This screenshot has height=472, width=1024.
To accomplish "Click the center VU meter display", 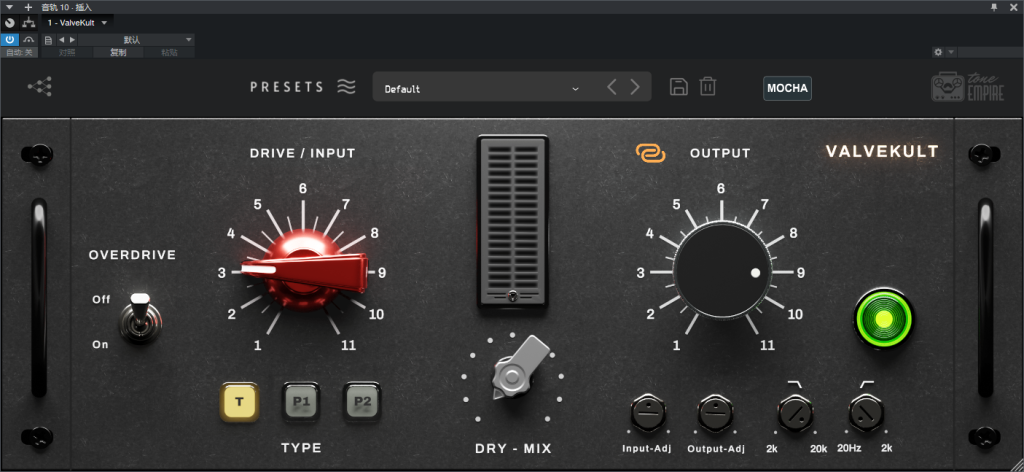I will coord(513,222).
